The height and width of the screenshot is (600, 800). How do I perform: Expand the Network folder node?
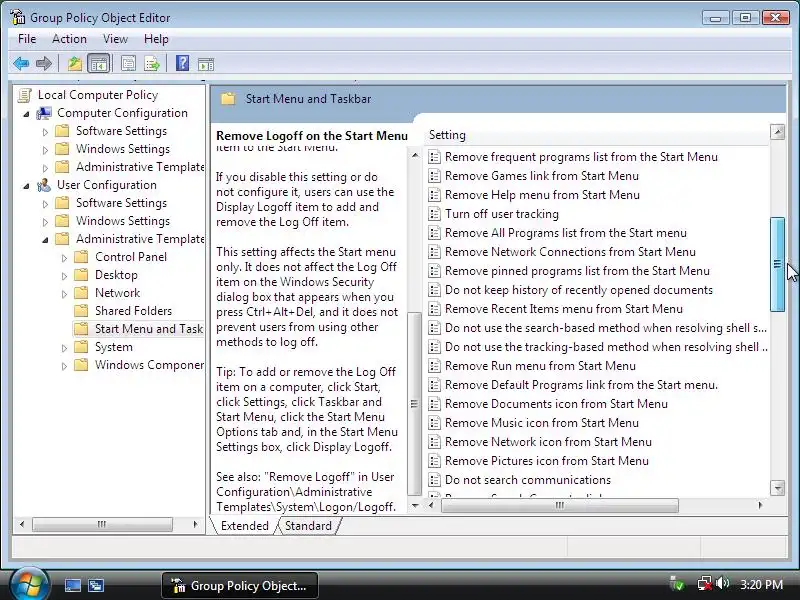64,293
